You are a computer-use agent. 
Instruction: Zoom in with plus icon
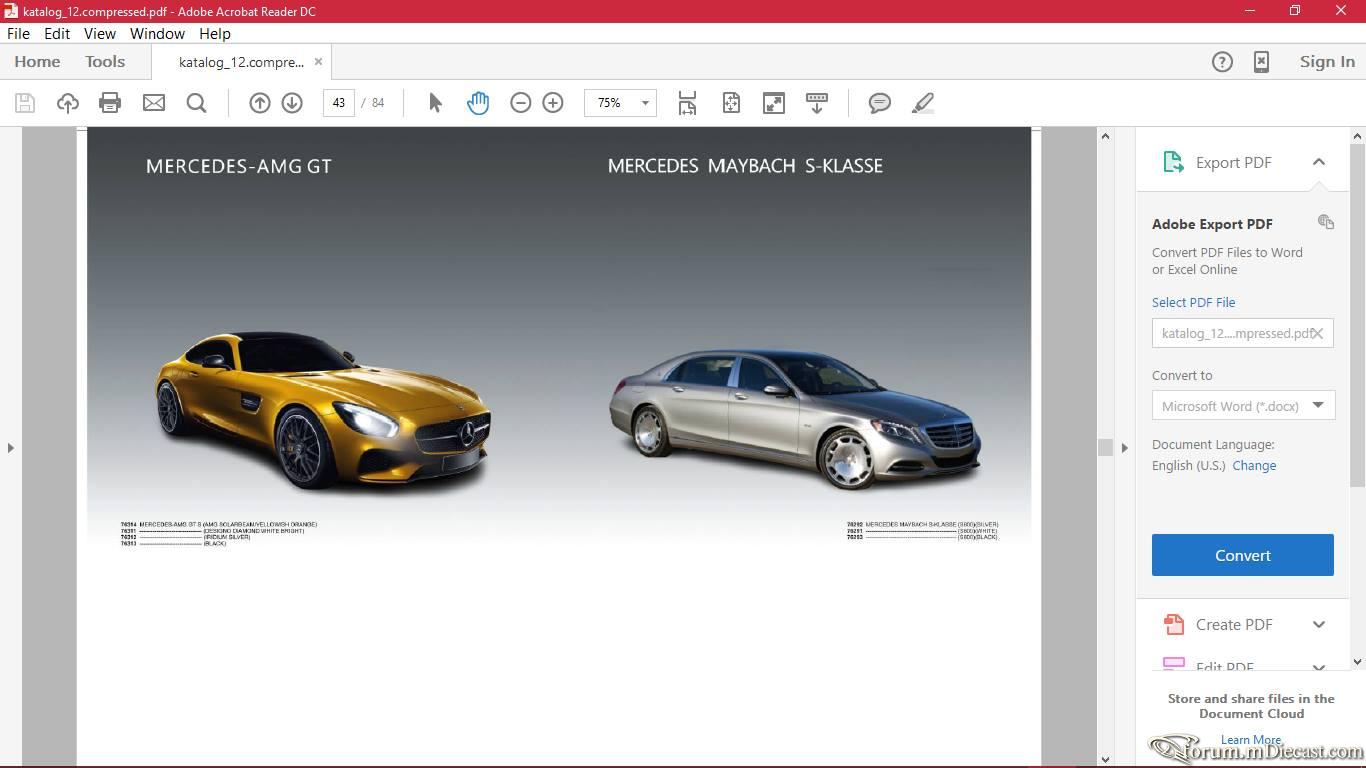pos(553,103)
